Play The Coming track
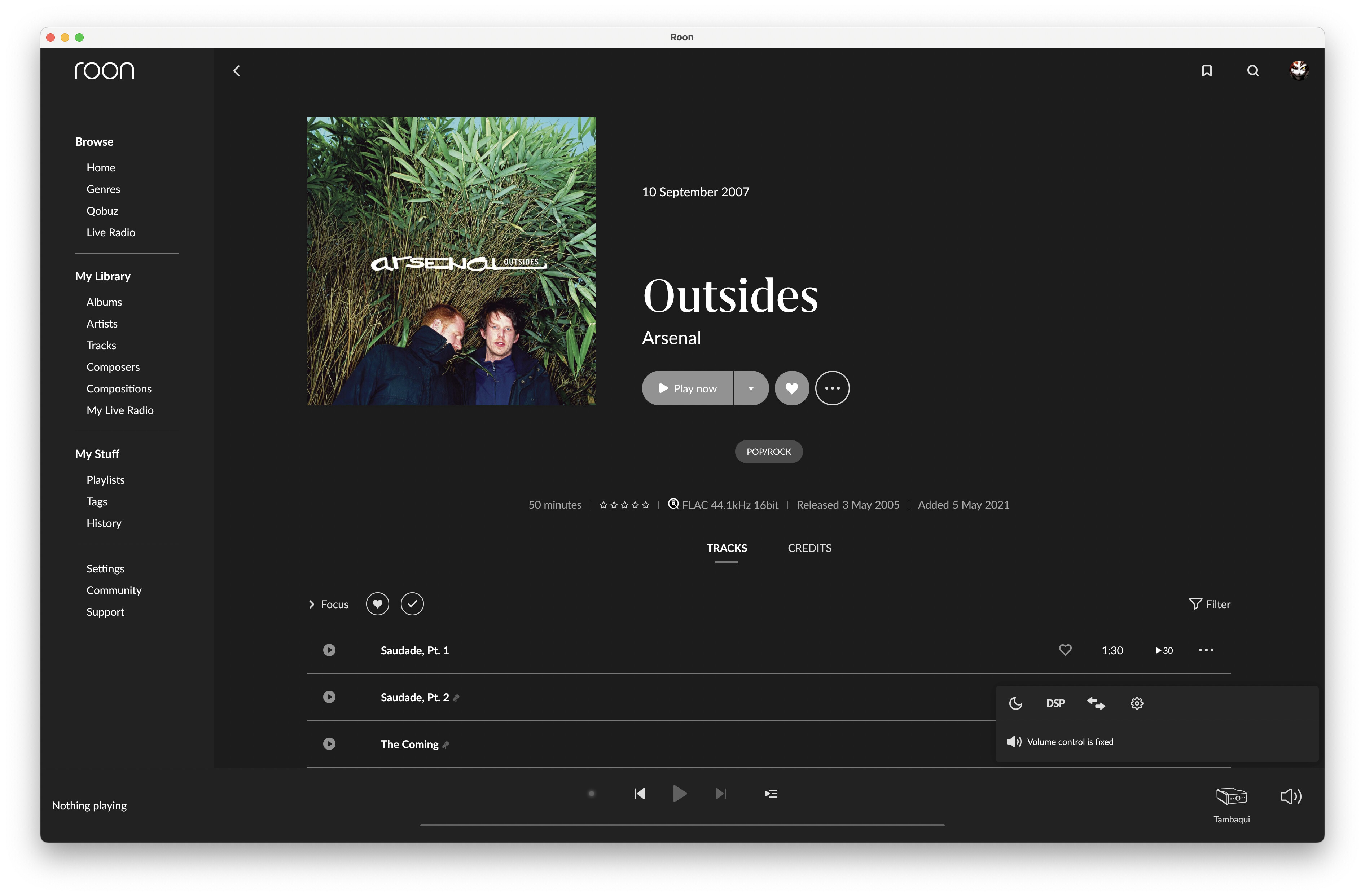This screenshot has width=1365, height=896. 329,744
